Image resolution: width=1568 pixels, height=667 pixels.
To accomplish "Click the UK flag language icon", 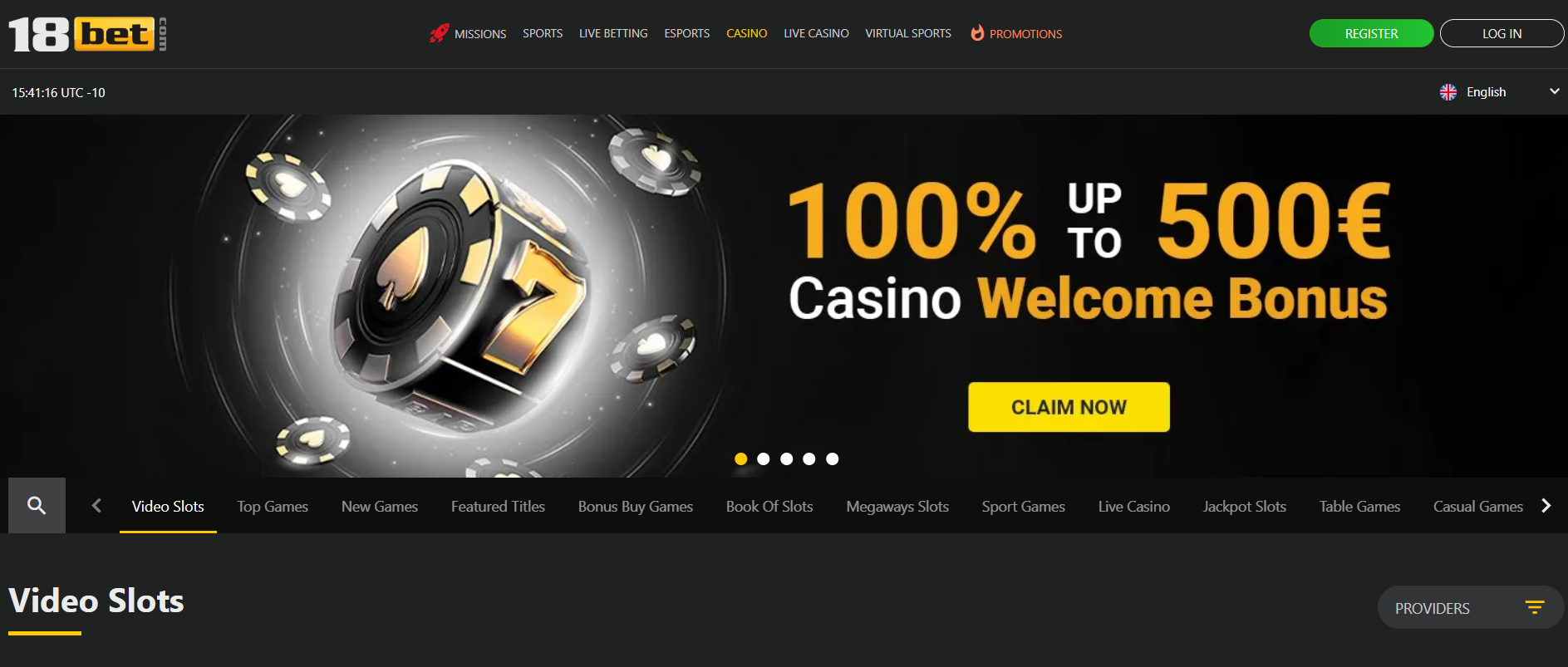I will tap(1448, 92).
